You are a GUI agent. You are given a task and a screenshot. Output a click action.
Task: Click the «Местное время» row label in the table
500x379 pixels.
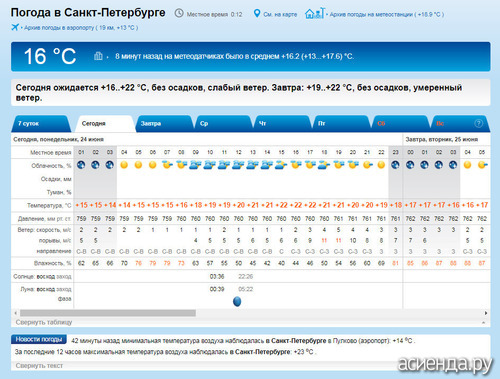[x=51, y=153]
